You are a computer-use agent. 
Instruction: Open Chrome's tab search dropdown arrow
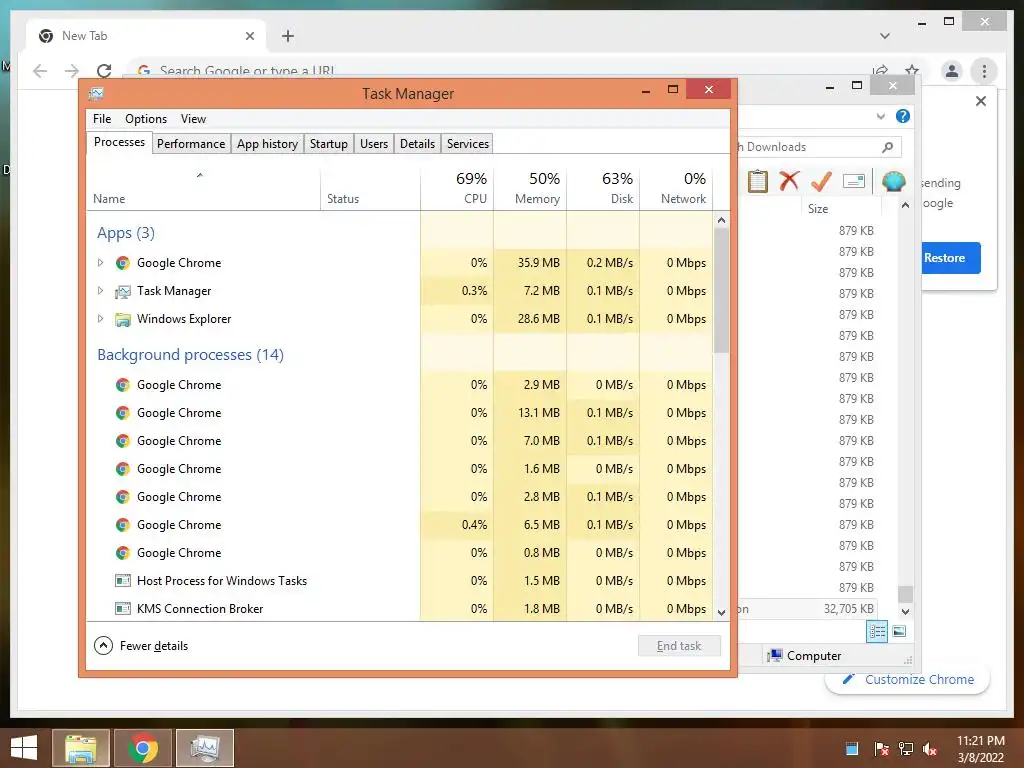pos(884,36)
